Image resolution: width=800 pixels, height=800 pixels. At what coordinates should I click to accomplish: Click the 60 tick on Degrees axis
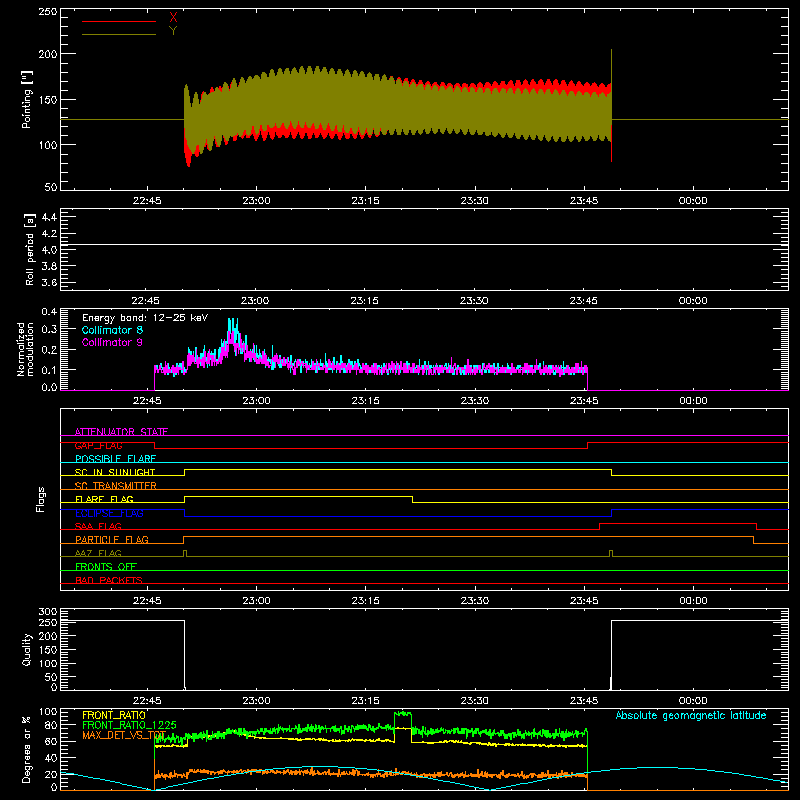(51, 741)
